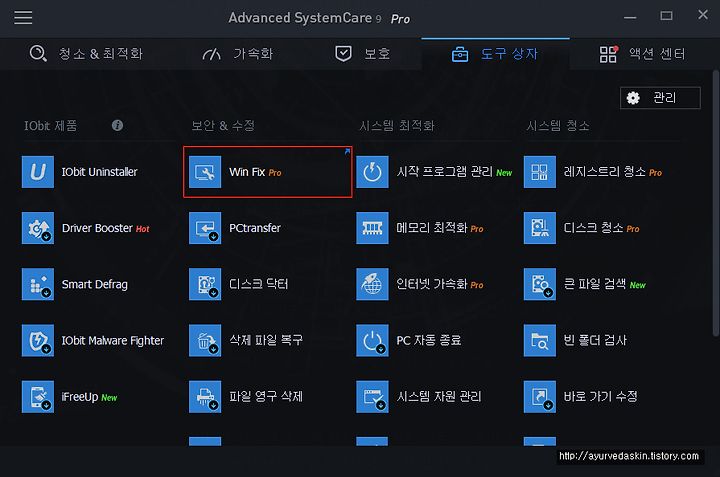Click the 시스템 자원 관리 label
The image size is (720, 477).
(439, 397)
